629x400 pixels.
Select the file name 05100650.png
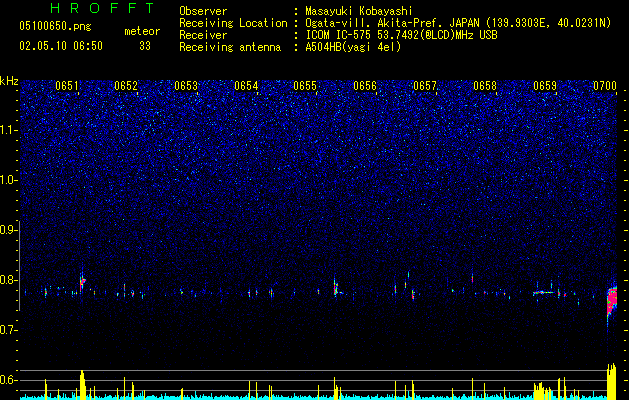coord(55,26)
